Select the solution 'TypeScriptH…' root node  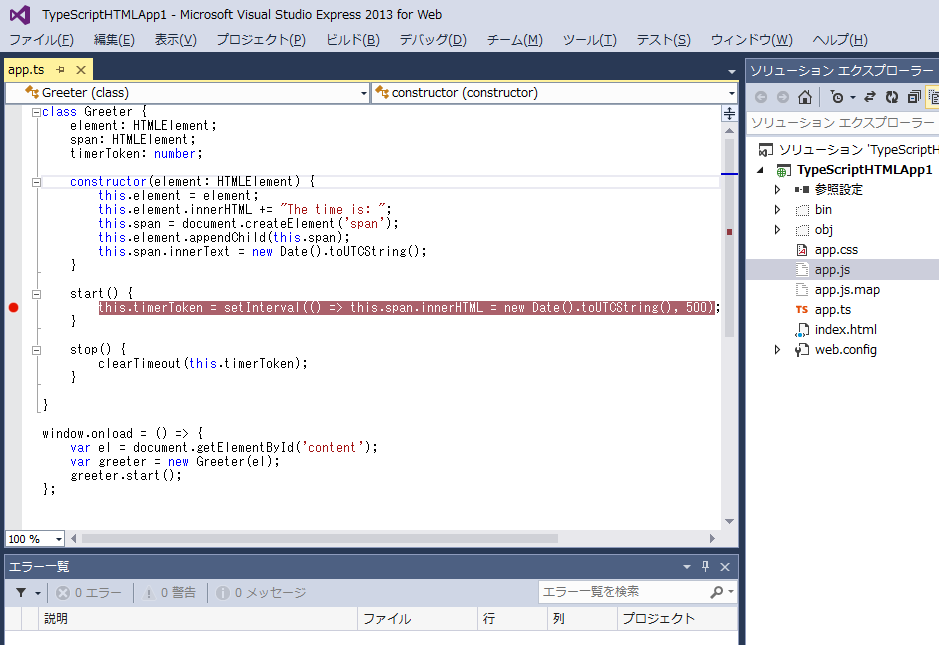coord(849,150)
